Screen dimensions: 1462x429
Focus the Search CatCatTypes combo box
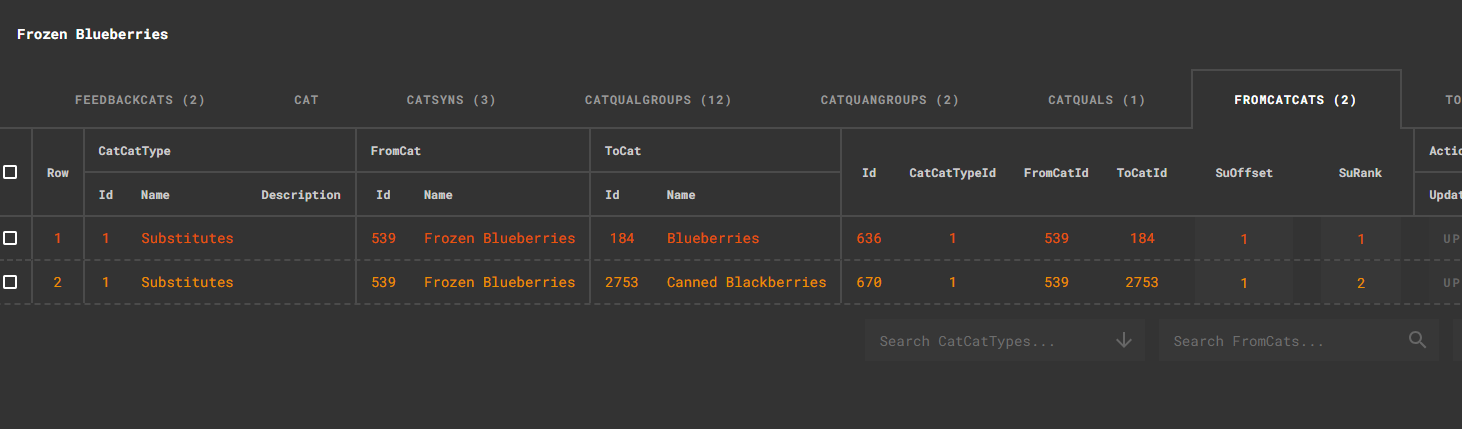point(1005,341)
